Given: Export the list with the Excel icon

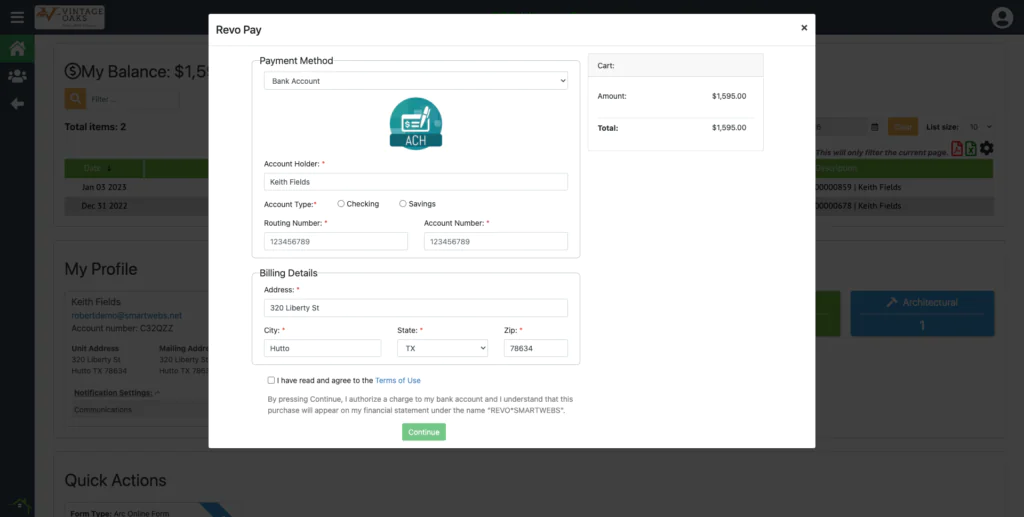Looking at the screenshot, I should click(971, 149).
